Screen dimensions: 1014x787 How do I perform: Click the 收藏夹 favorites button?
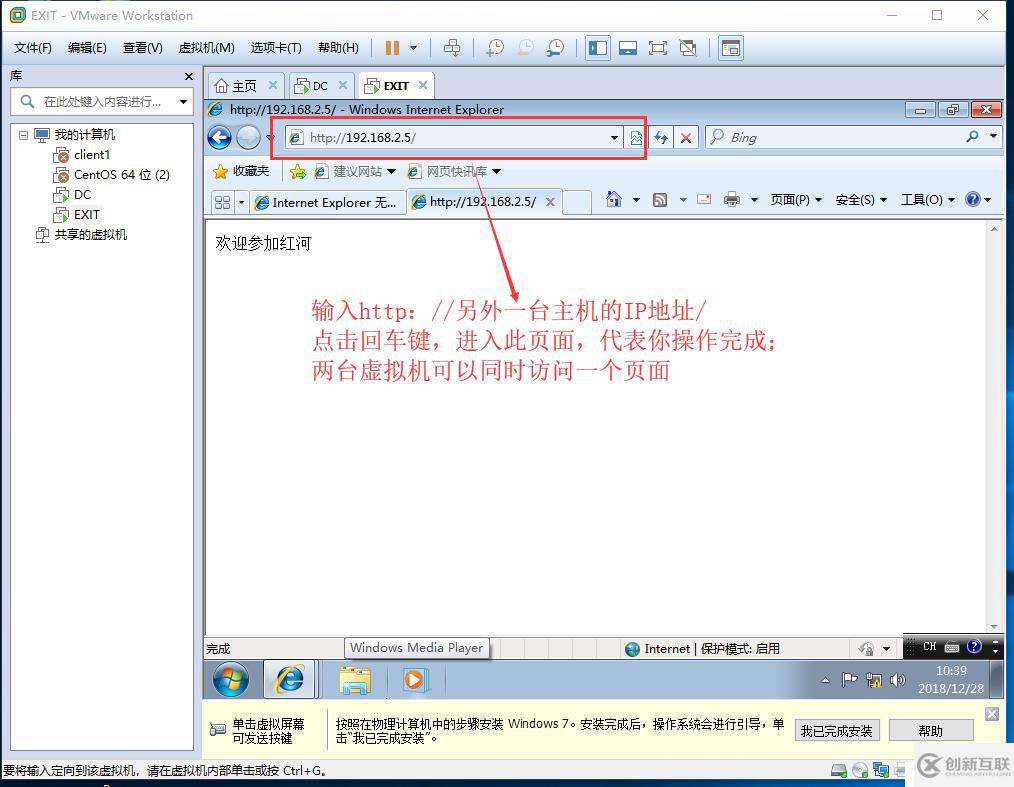click(241, 171)
